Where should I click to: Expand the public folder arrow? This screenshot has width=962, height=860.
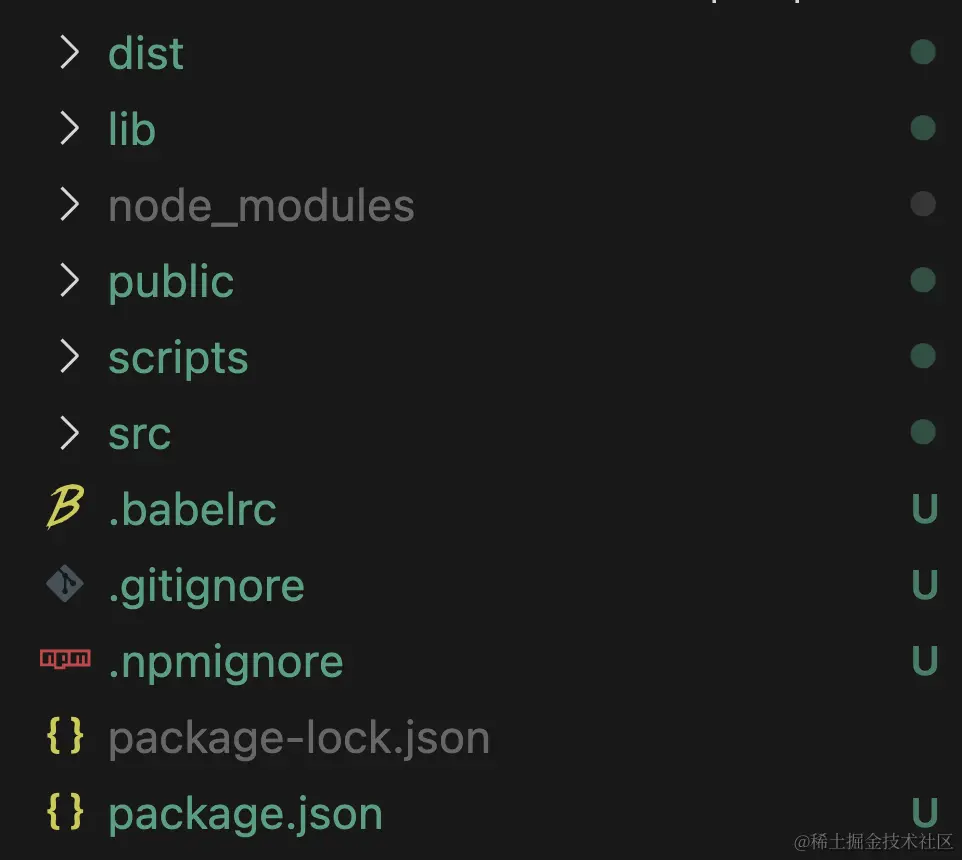(68, 281)
